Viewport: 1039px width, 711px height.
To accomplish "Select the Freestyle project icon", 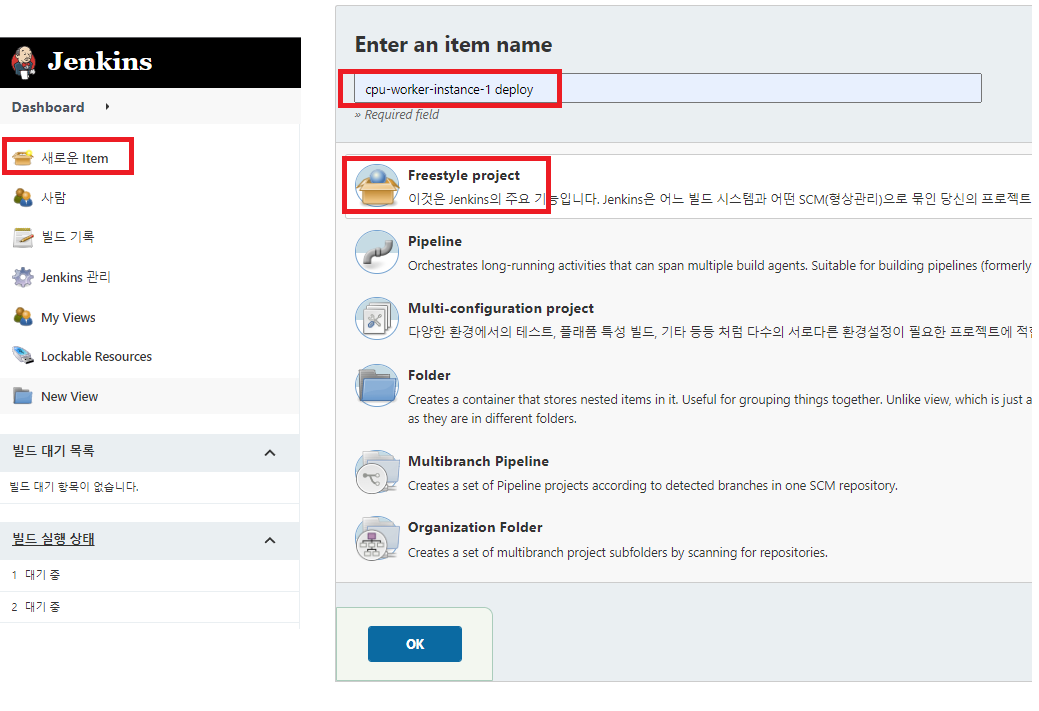I will coord(377,186).
